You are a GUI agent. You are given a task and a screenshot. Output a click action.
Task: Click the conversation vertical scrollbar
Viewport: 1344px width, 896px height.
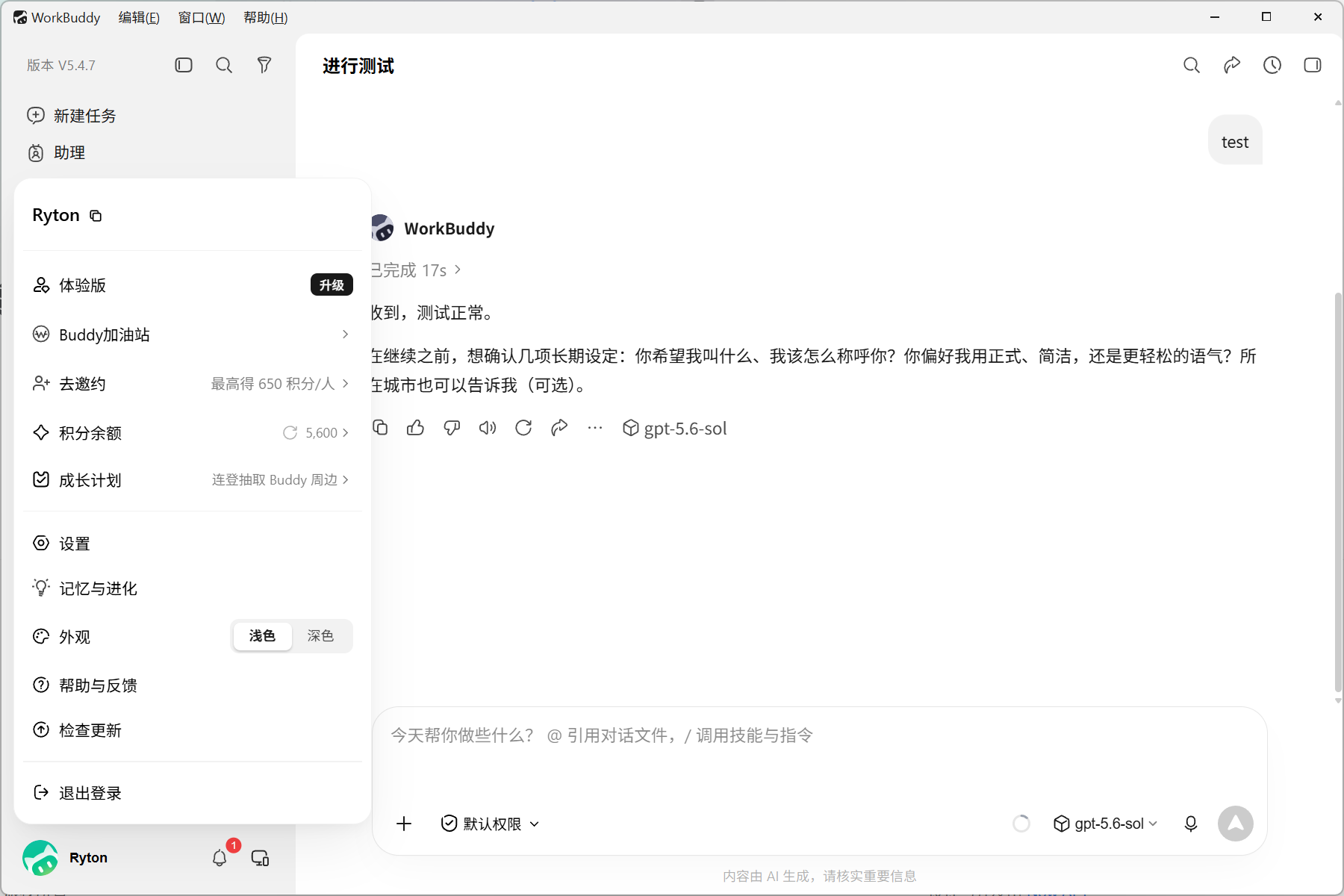coord(1338,493)
